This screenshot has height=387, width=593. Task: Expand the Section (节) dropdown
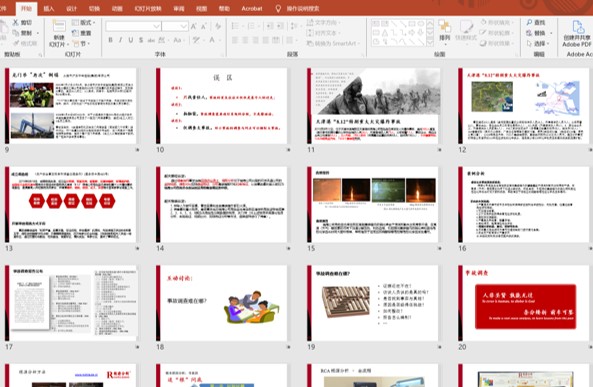82,44
